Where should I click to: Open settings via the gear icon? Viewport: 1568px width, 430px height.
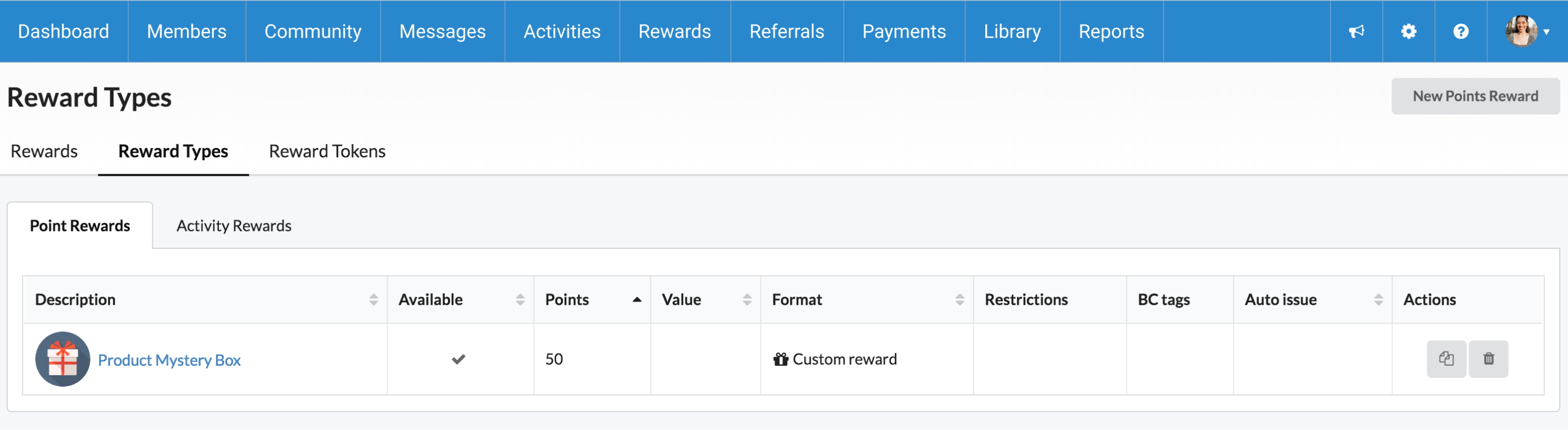point(1408,31)
